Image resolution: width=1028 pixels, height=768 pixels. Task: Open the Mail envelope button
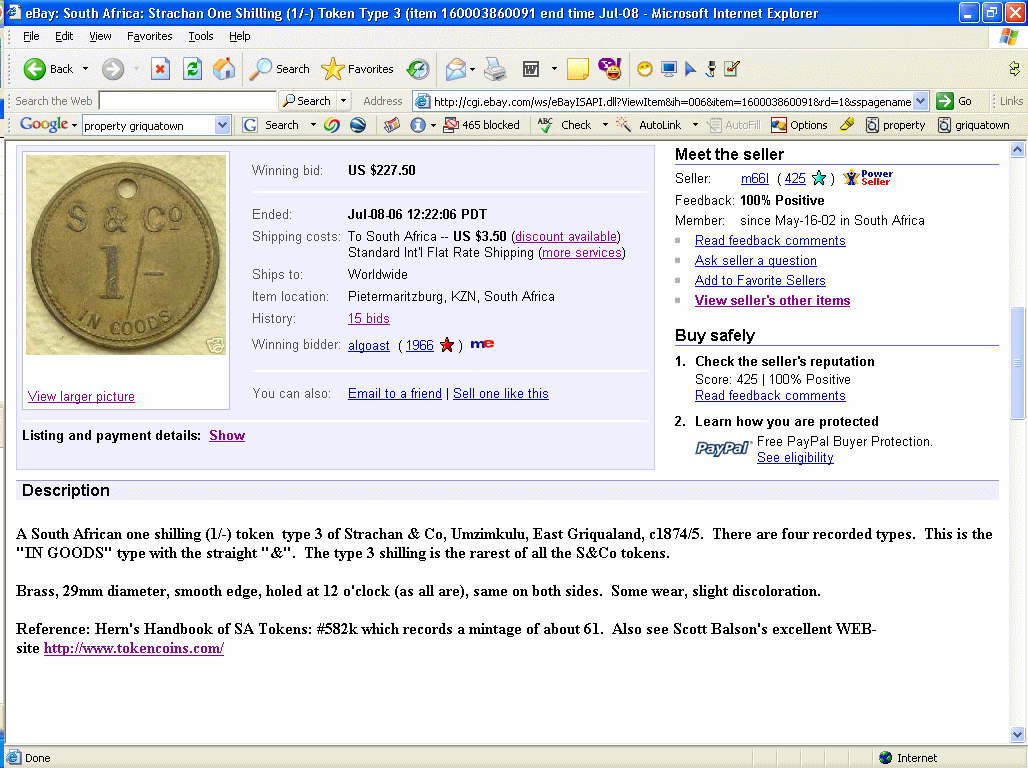[455, 69]
